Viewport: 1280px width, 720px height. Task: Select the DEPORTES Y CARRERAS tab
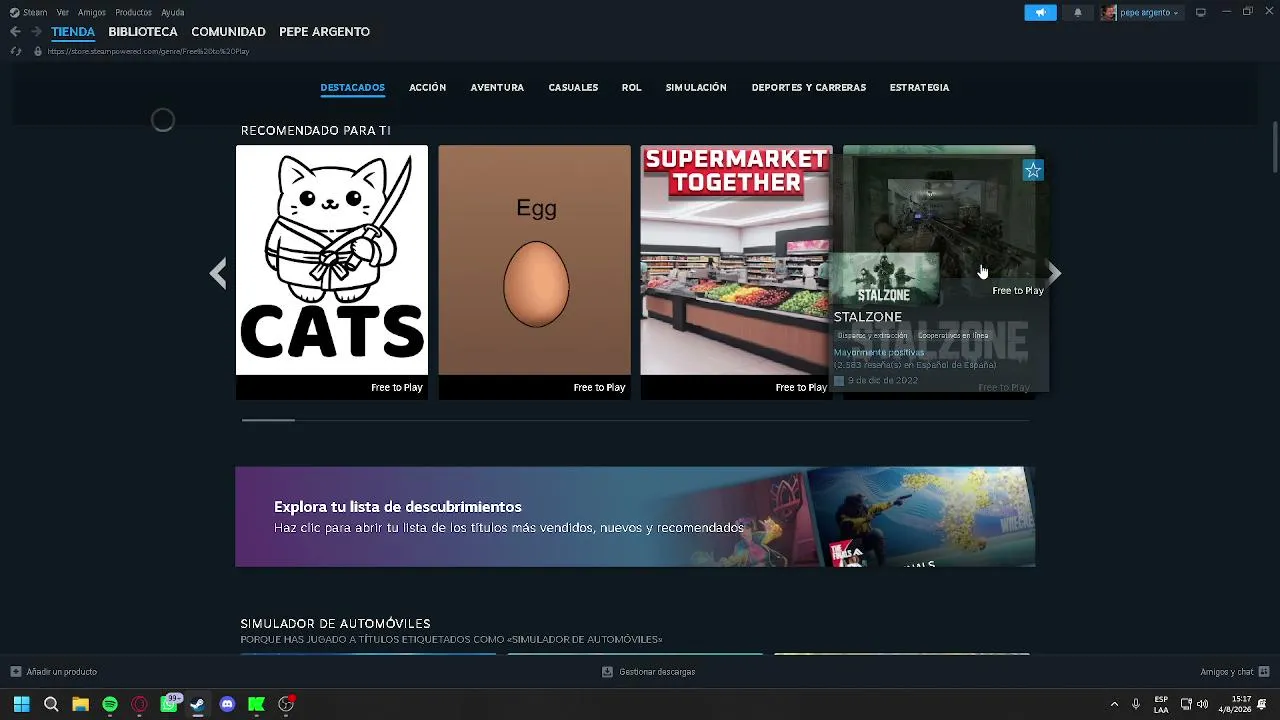tap(809, 88)
